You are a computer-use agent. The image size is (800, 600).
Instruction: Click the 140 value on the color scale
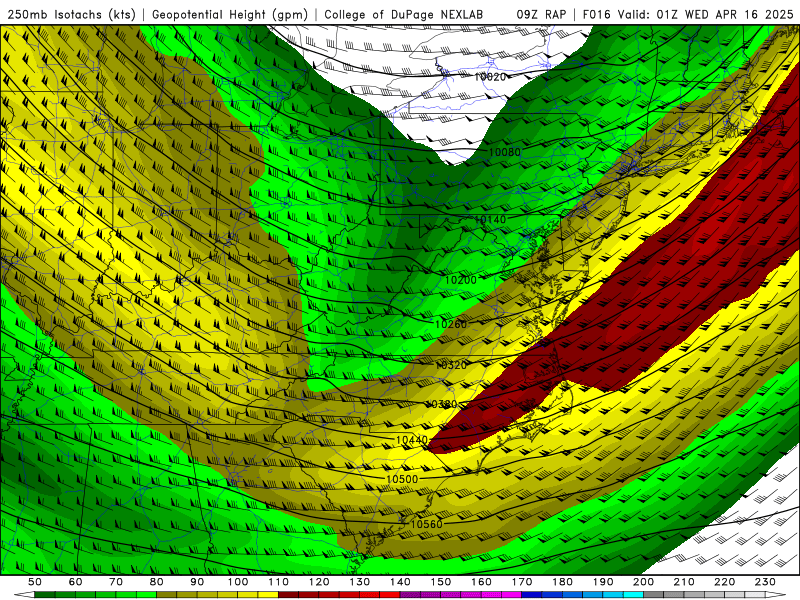[x=400, y=582]
